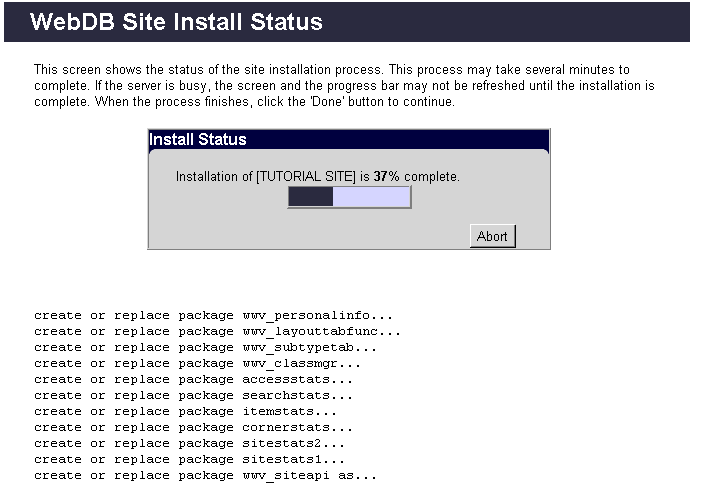
Task: Click the wwv_personalinfo package log line
Action: 214,315
